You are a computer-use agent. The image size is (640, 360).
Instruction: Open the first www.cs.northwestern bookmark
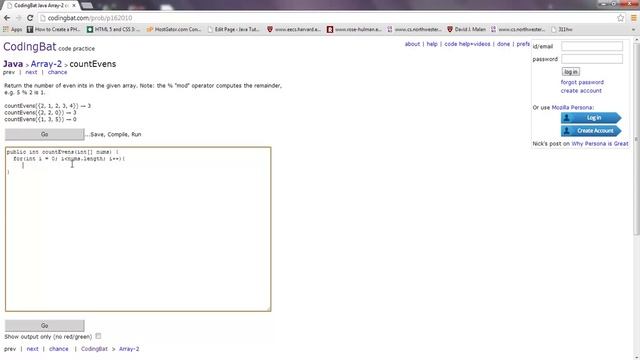pyautogui.click(x=414, y=29)
